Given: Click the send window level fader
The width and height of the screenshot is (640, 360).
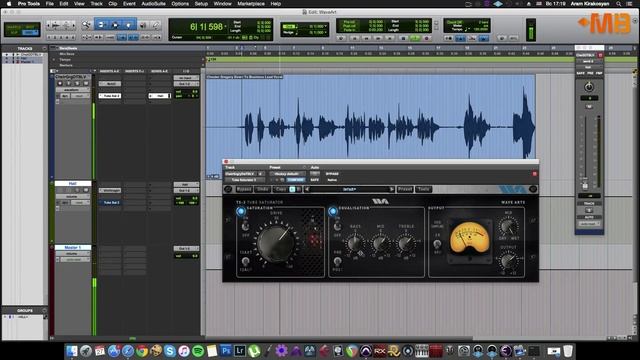Looking at the screenshot, I should [x=585, y=186].
